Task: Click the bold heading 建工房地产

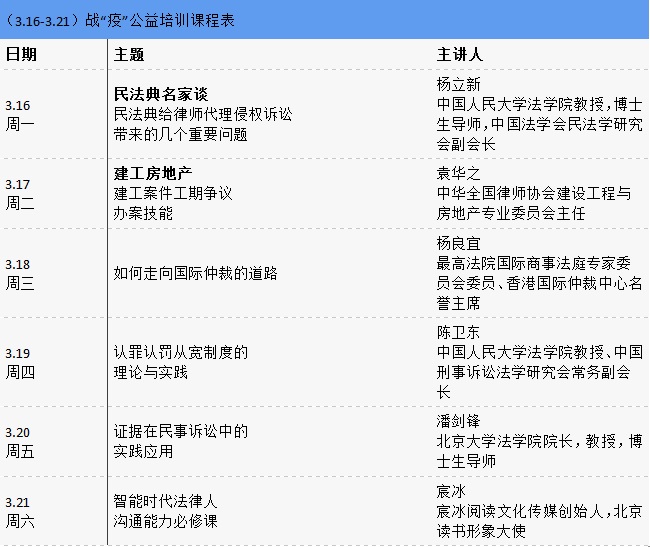Action: point(153,173)
